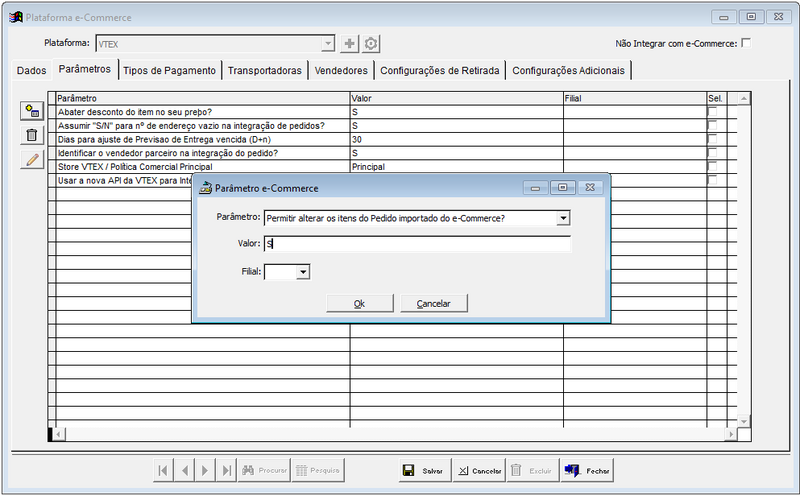
Task: Click the Parâmetro column header
Action: 203,98
